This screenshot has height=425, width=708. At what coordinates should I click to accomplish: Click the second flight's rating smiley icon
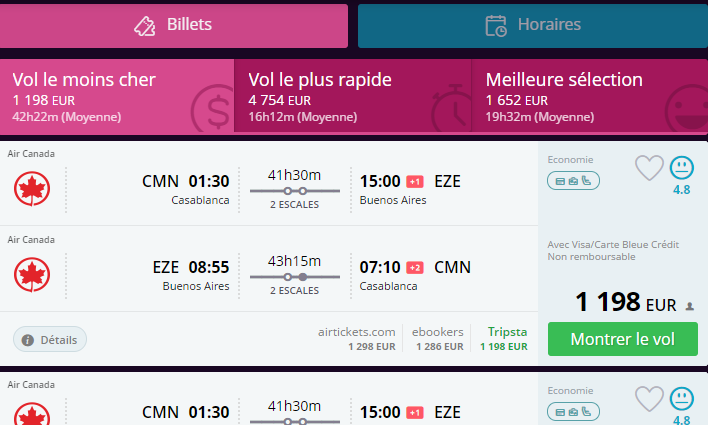(681, 399)
